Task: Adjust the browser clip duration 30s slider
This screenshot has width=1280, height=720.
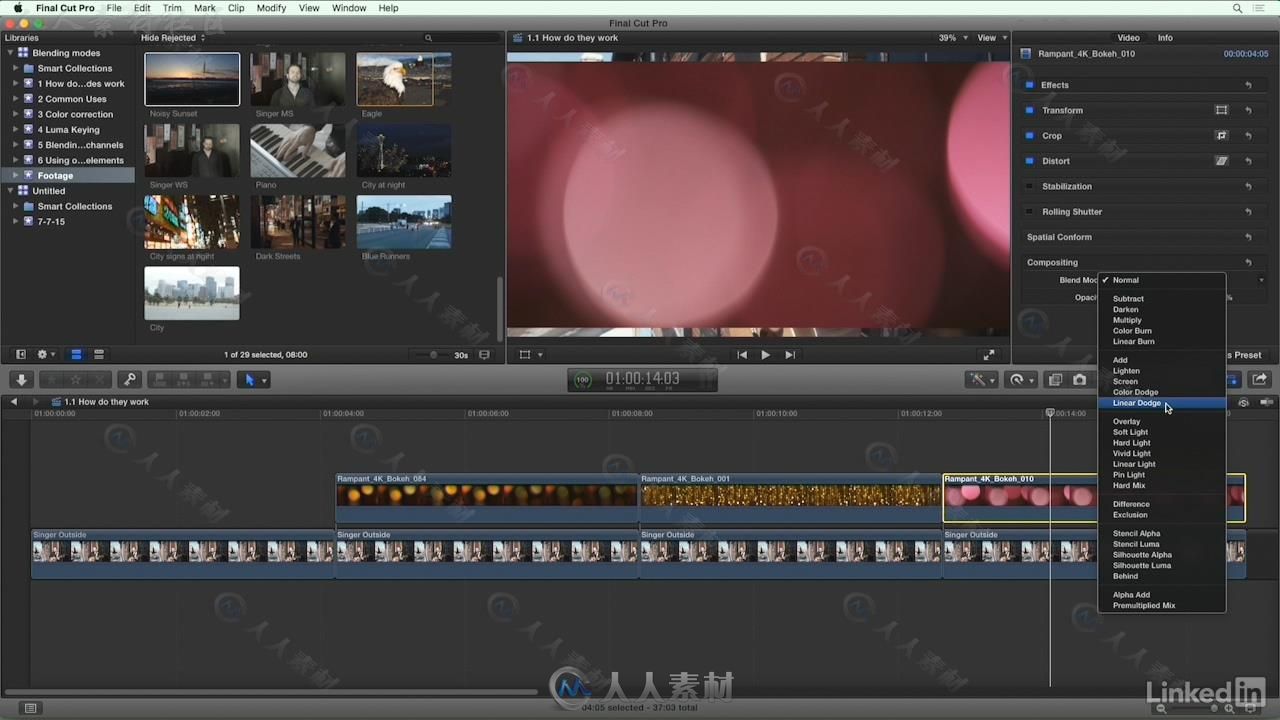Action: coord(432,355)
